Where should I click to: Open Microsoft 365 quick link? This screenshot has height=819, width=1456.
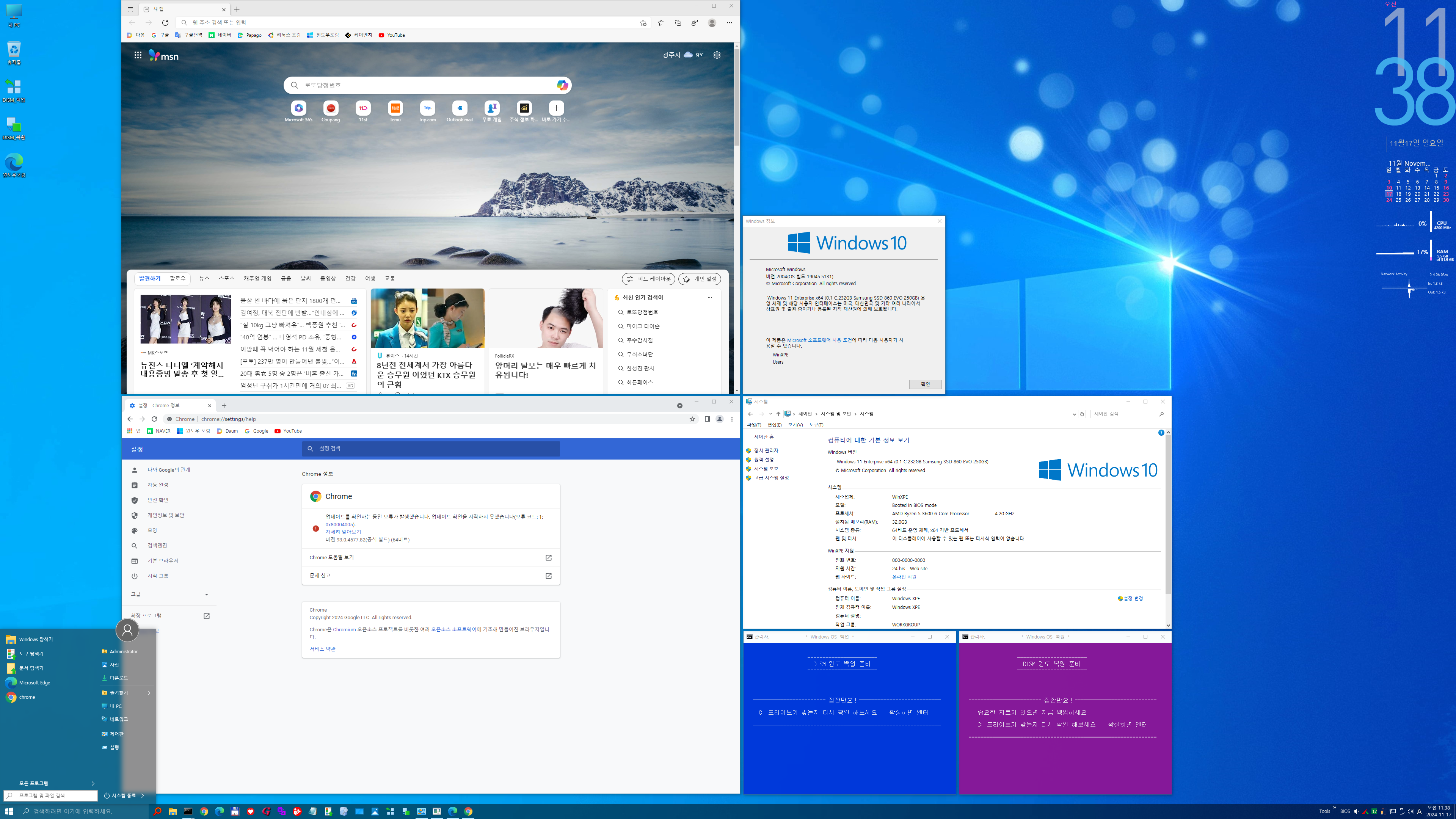point(298,111)
